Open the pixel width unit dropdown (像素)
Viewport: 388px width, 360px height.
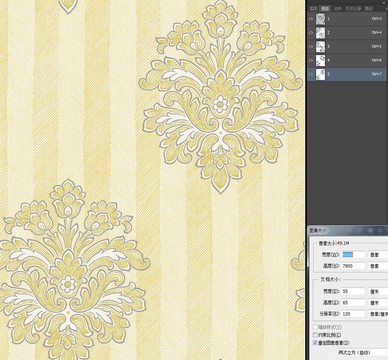(378, 255)
